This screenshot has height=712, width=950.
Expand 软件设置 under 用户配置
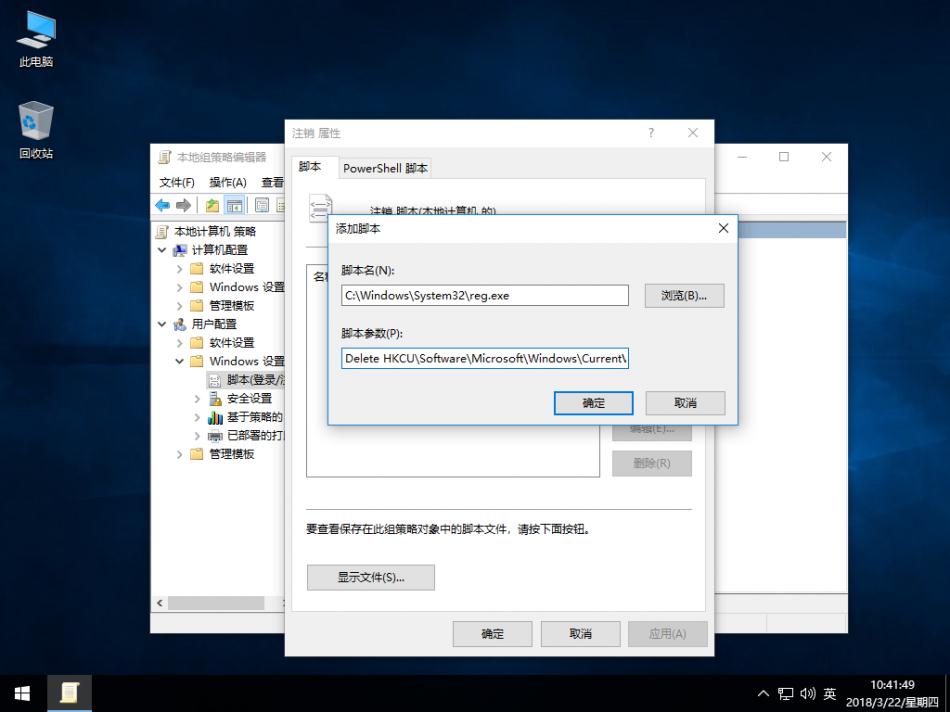179,343
